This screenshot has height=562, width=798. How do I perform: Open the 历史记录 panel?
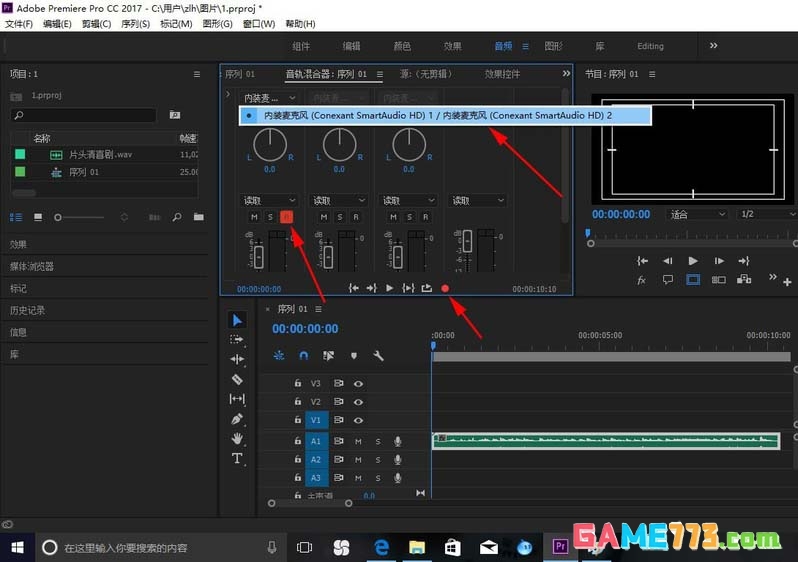coord(27,311)
